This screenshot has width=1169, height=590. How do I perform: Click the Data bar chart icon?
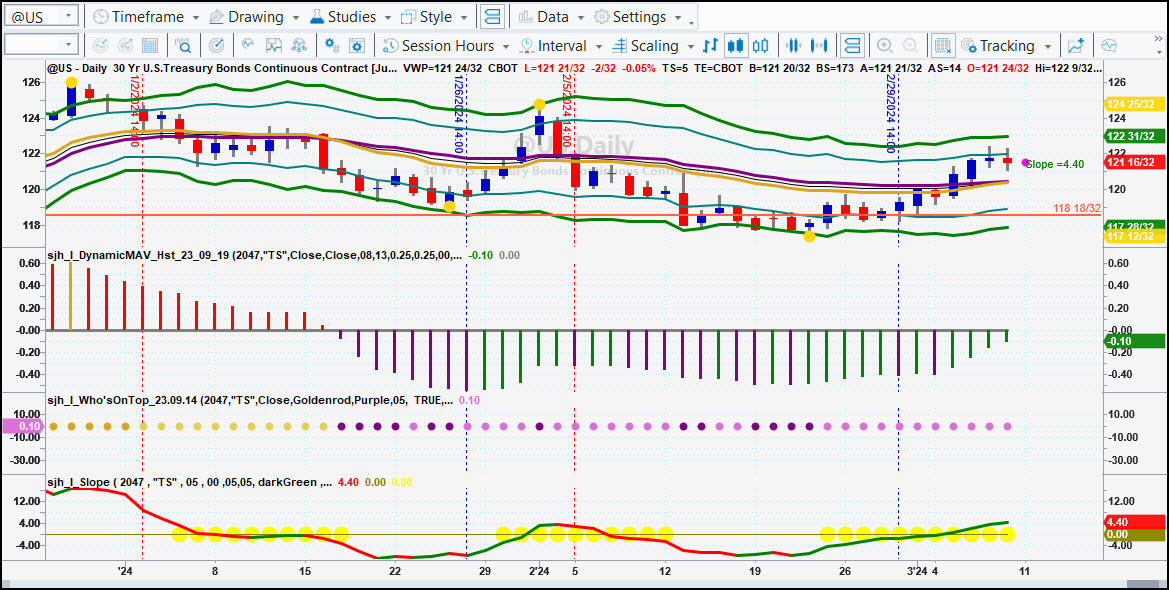tap(526, 16)
